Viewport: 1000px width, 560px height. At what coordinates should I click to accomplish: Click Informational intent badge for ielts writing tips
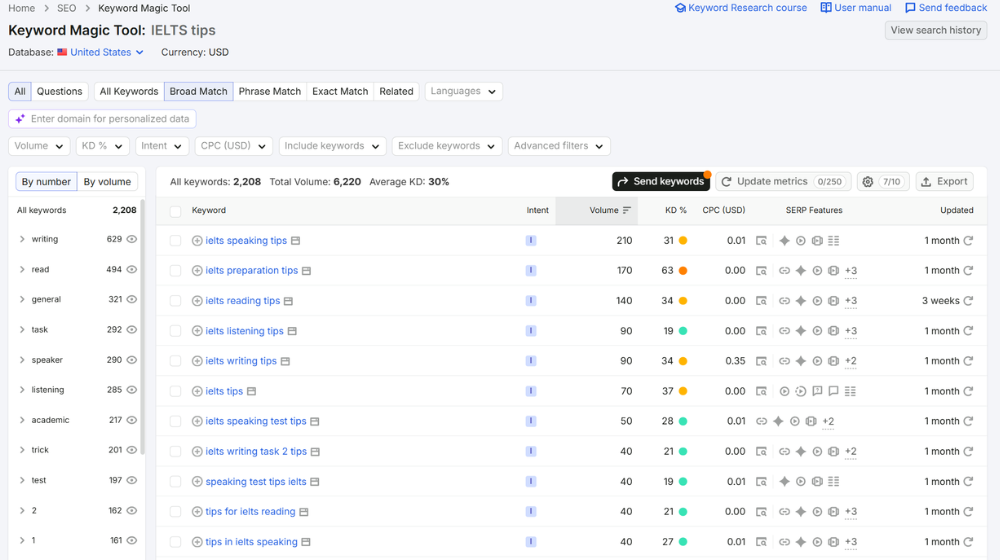(x=531, y=361)
